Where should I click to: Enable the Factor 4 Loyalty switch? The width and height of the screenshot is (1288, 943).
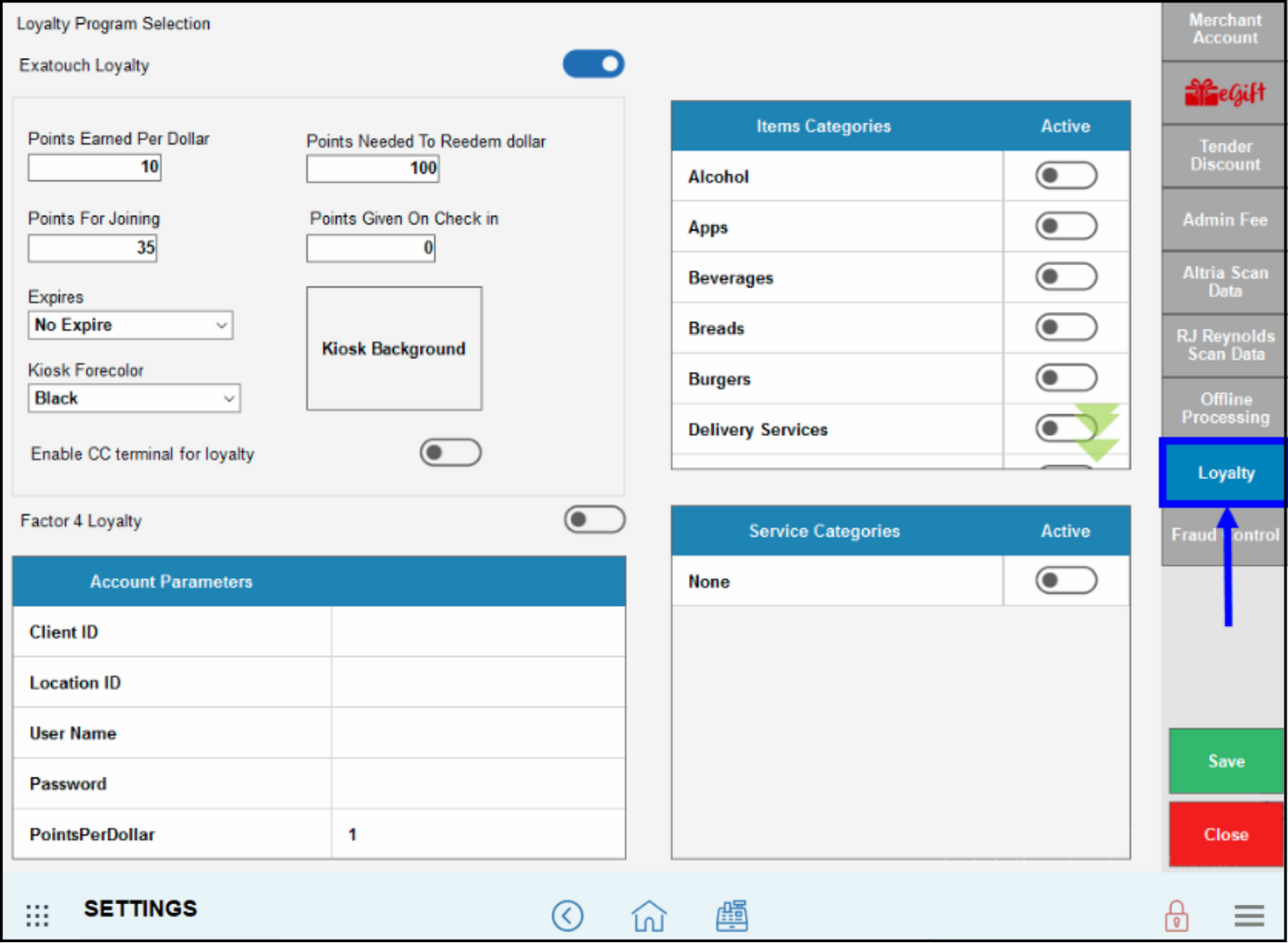tap(595, 520)
